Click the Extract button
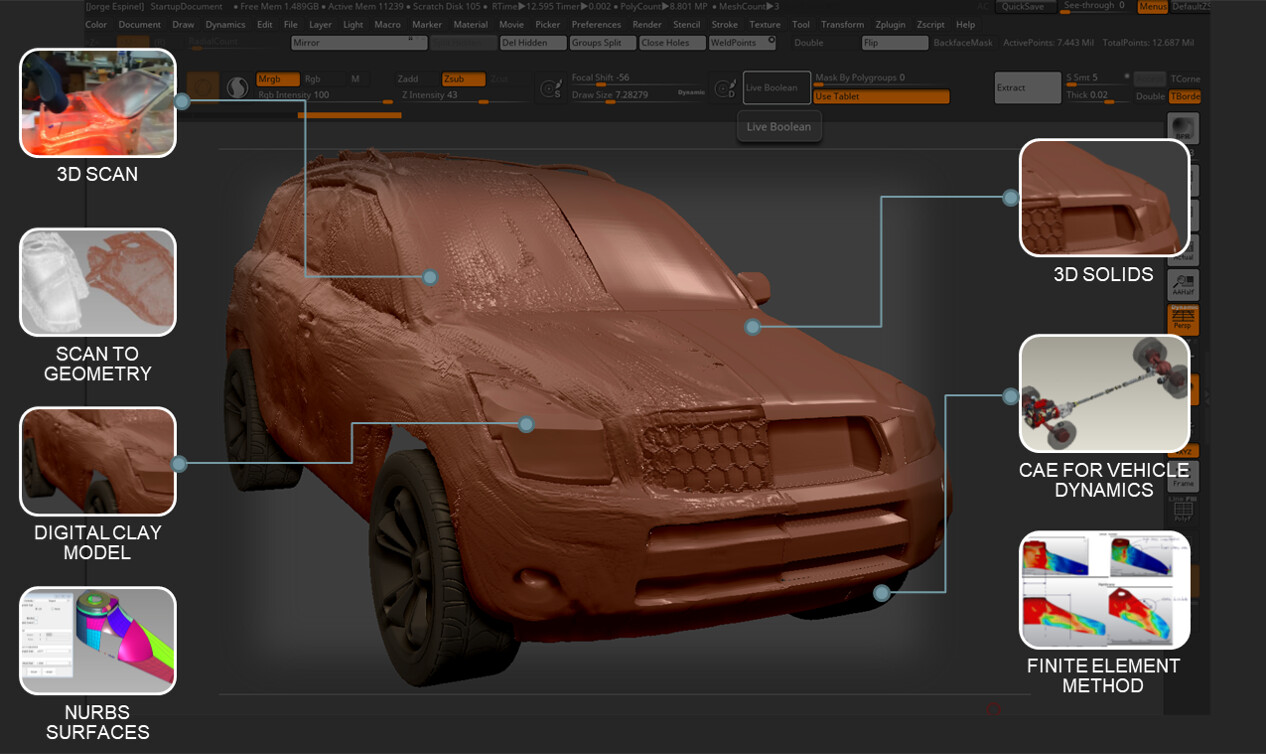The image size is (1266, 754). (1026, 88)
